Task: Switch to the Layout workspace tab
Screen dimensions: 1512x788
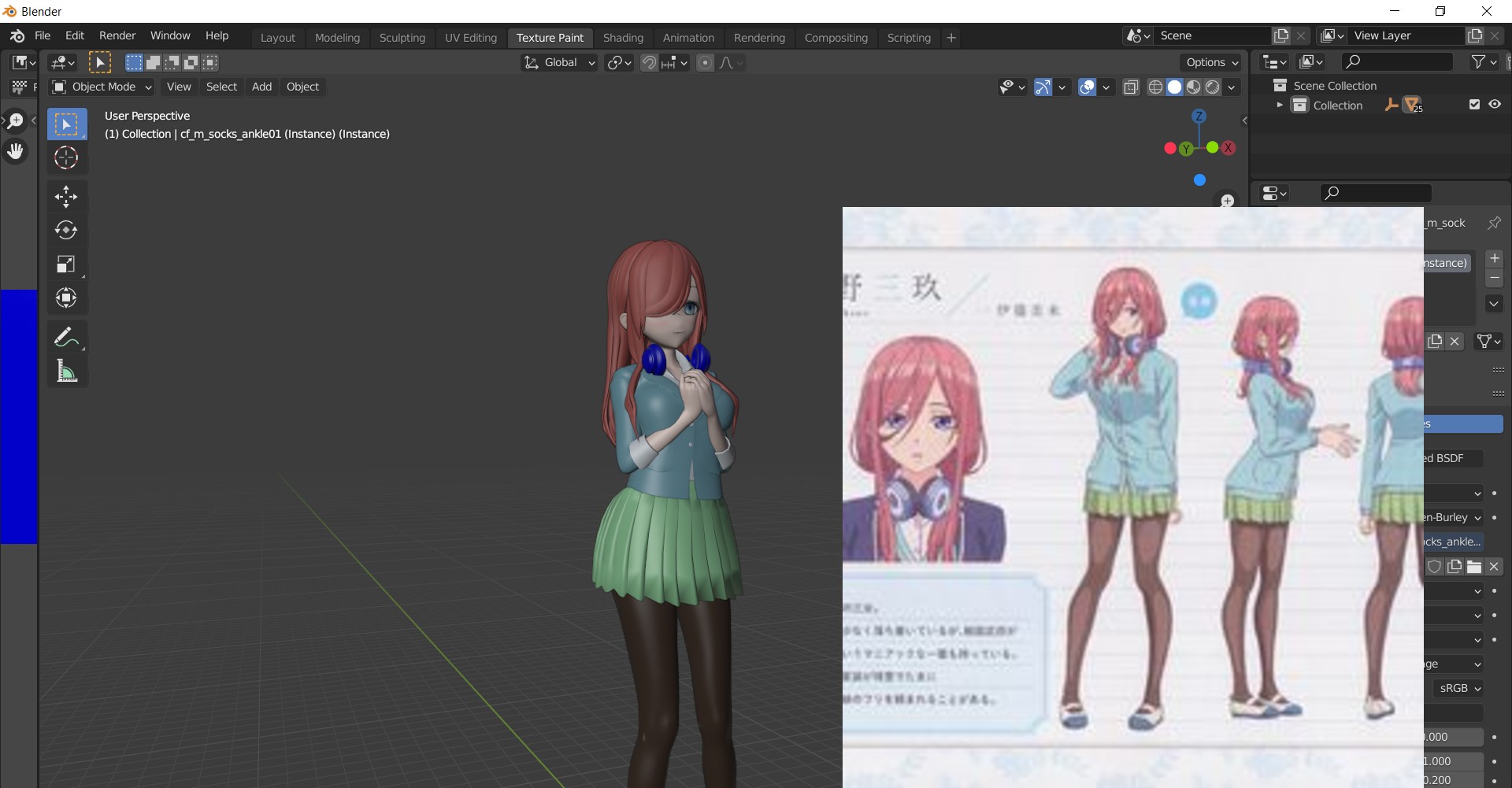Action: tap(278, 38)
